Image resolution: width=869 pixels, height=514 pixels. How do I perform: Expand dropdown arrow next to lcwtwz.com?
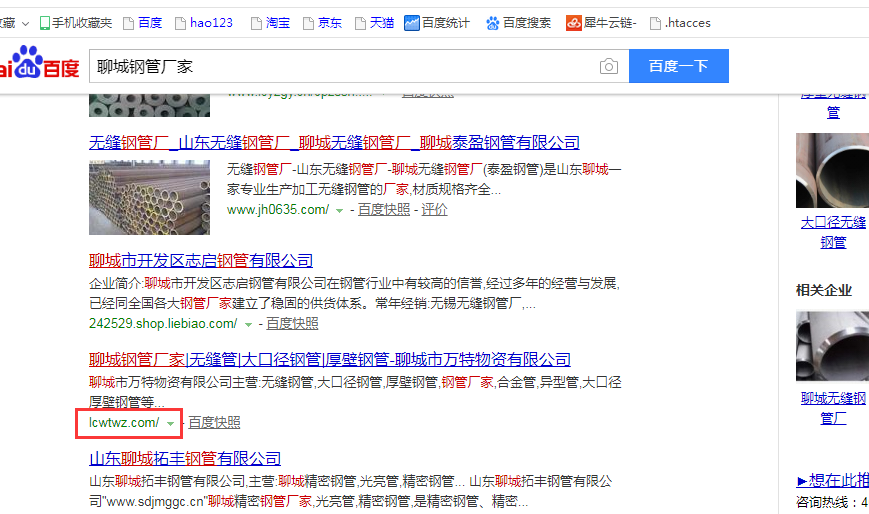(x=171, y=424)
